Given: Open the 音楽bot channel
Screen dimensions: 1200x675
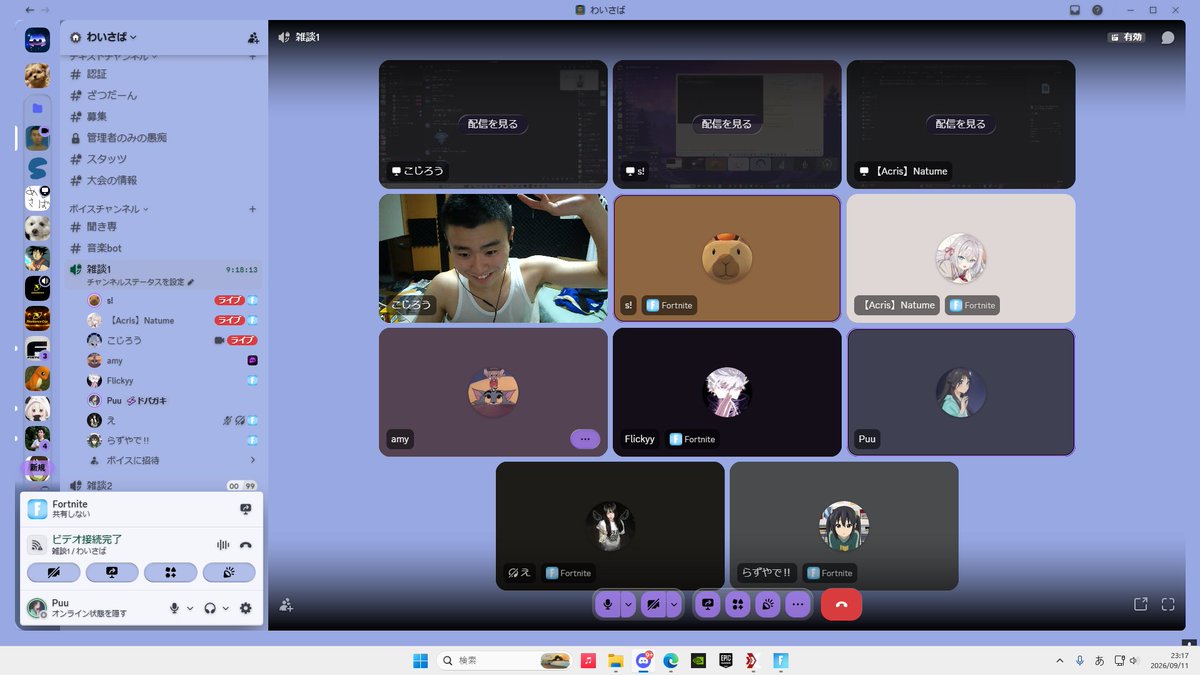Looking at the screenshot, I should (163, 248).
